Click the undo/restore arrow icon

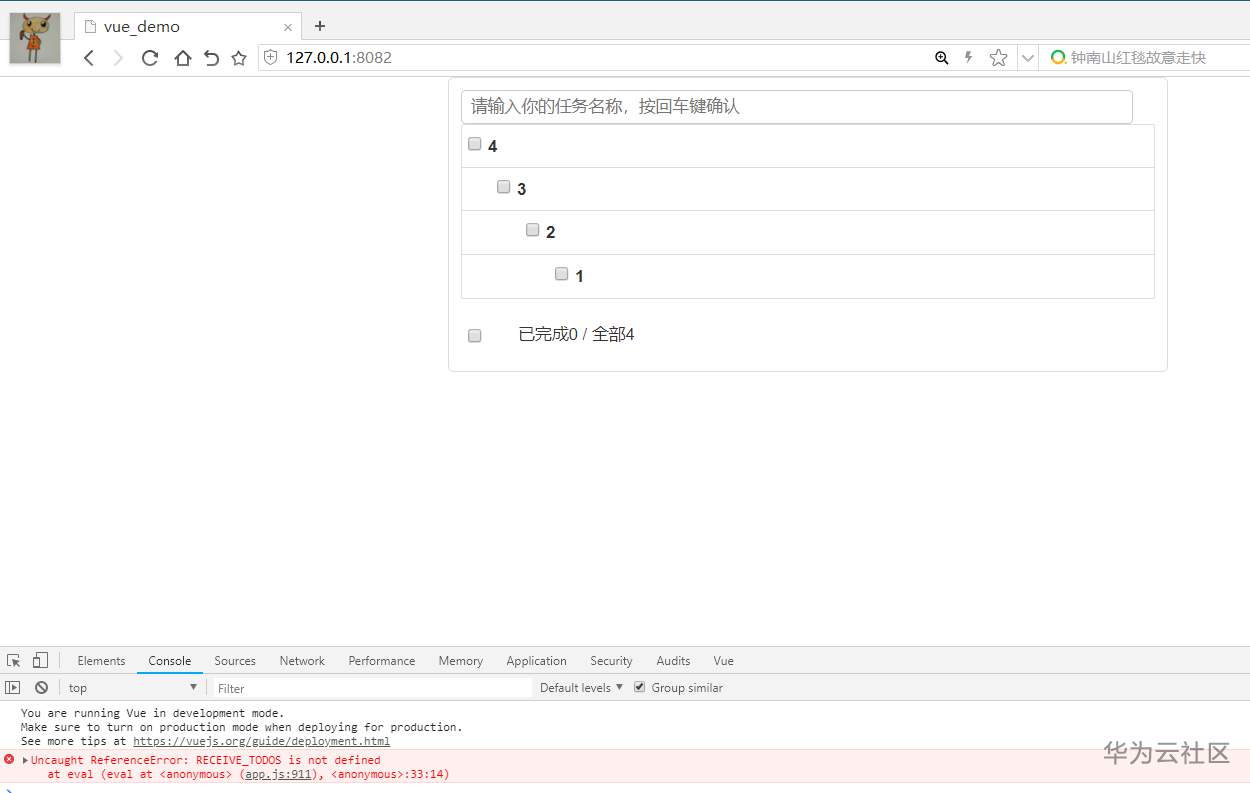[211, 58]
